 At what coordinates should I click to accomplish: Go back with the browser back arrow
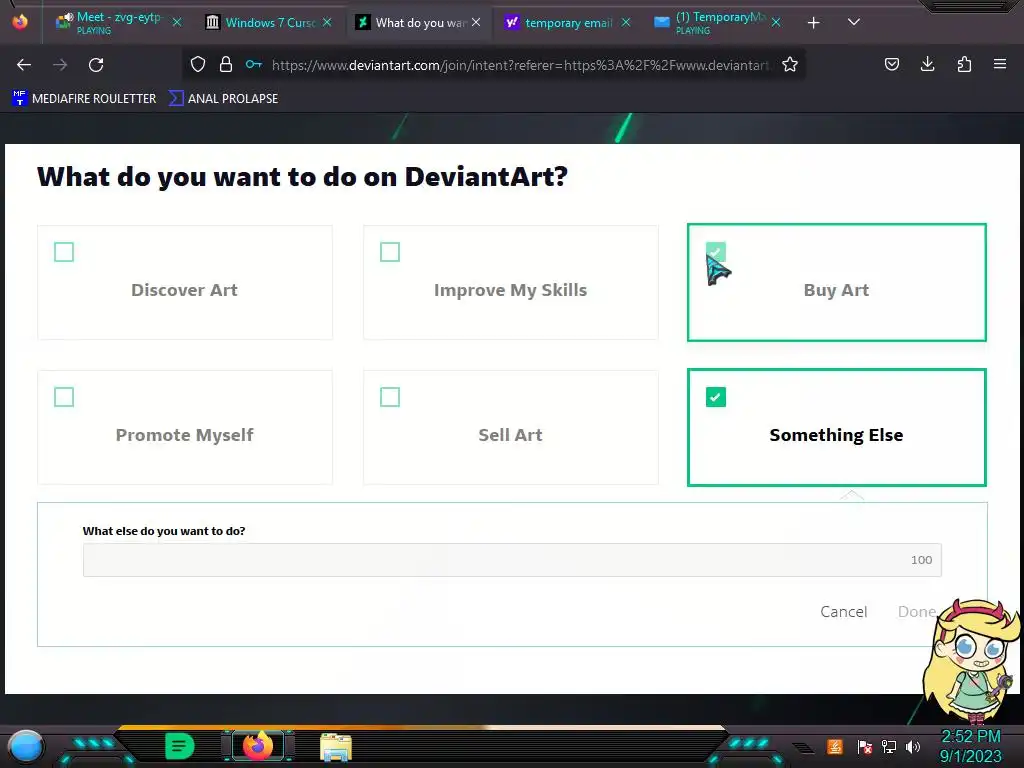pyautogui.click(x=24, y=65)
